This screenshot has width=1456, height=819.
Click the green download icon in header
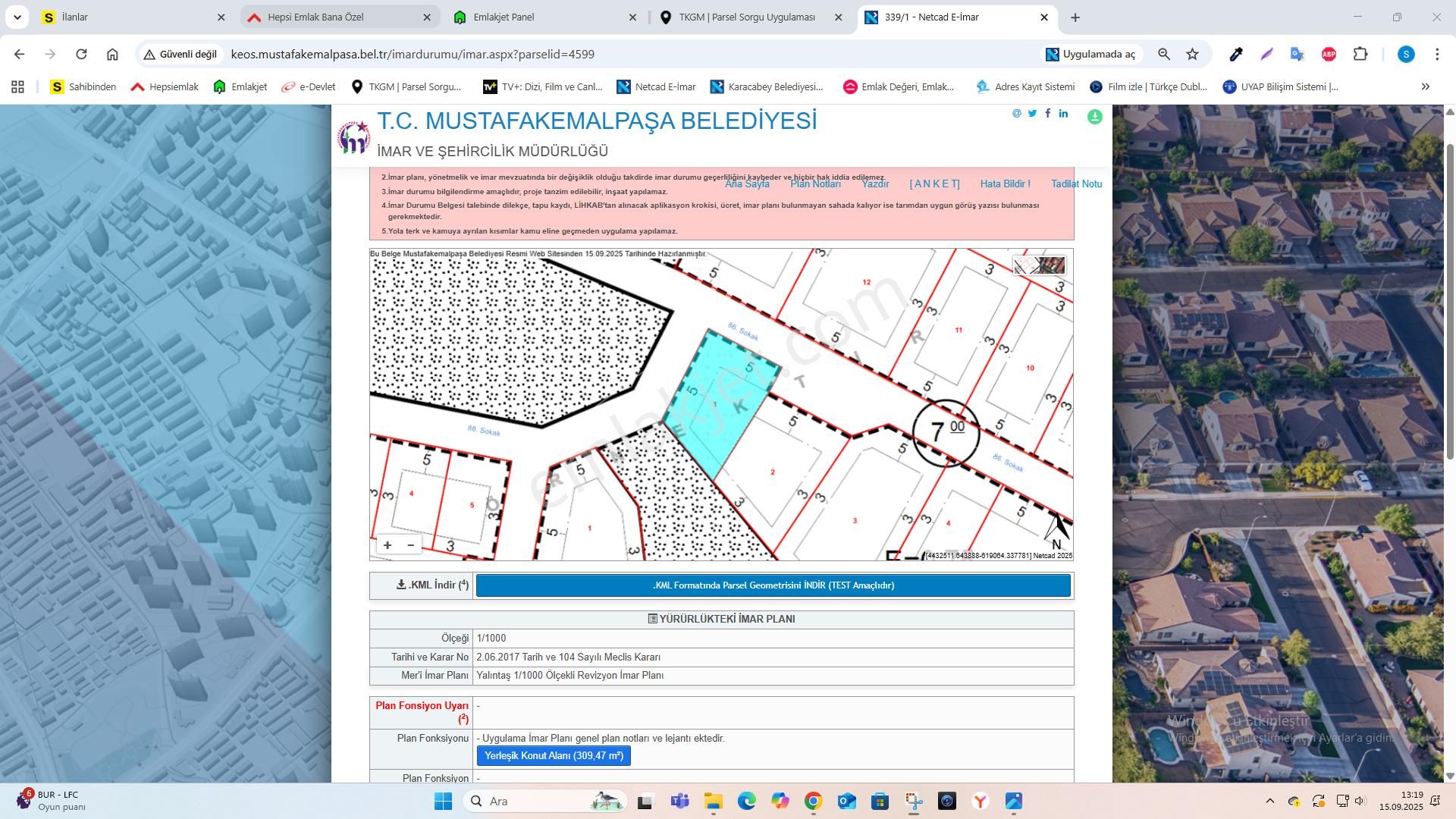pos(1094,117)
